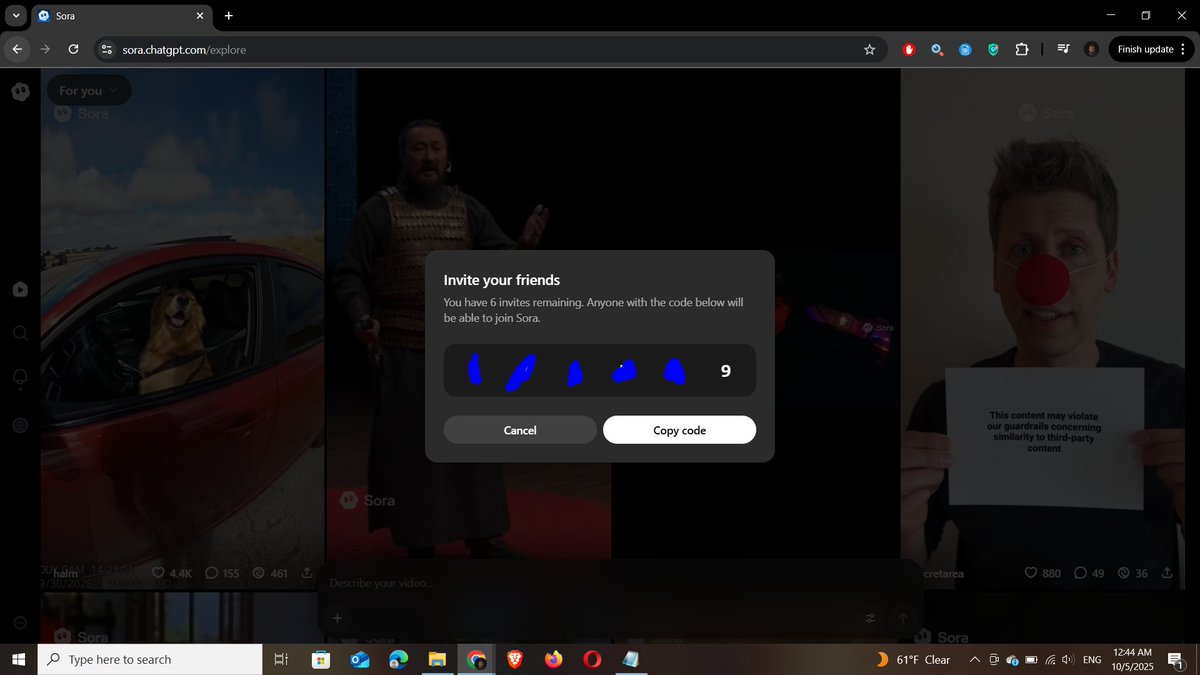Open site information icon in the address bar
This screenshot has height=675, width=1200.
click(108, 49)
